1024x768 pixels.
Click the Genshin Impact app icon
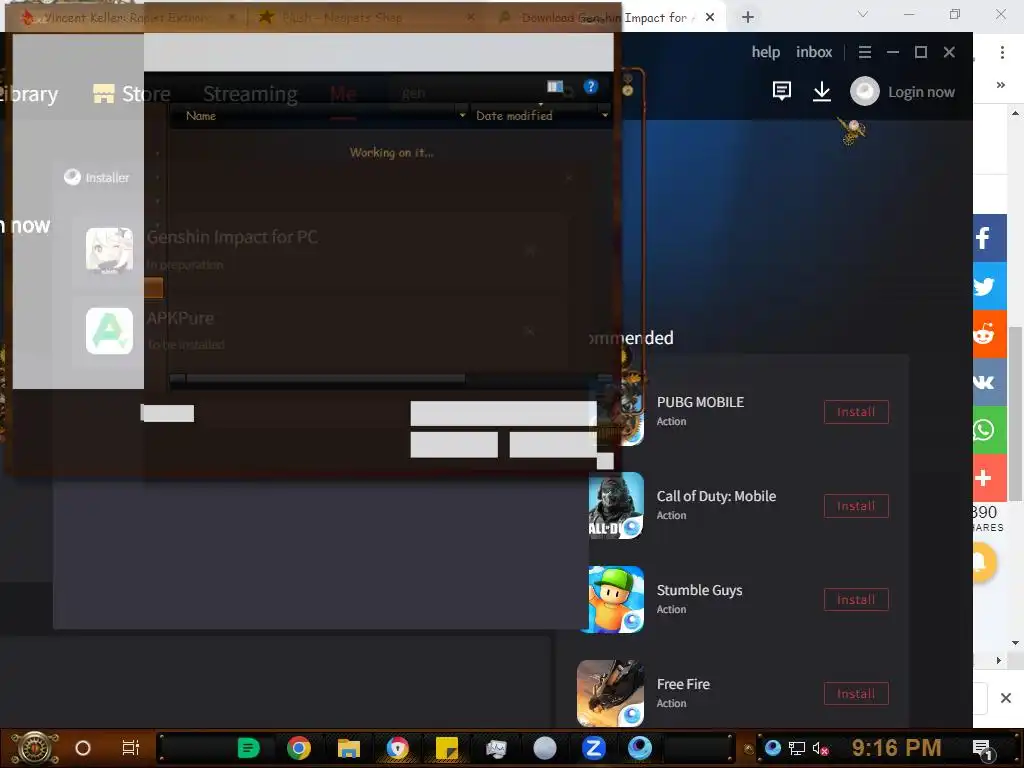click(109, 250)
